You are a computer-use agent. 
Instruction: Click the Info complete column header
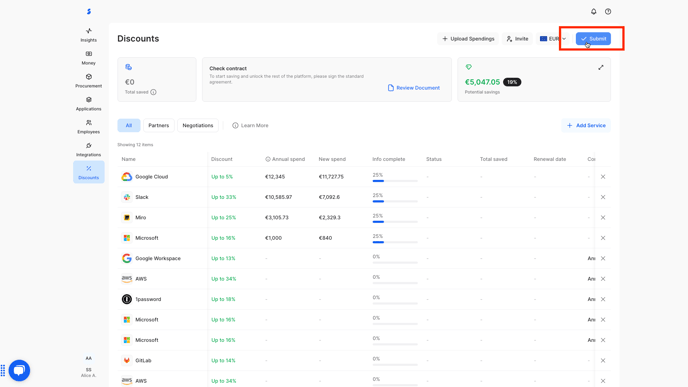pyautogui.click(x=389, y=159)
